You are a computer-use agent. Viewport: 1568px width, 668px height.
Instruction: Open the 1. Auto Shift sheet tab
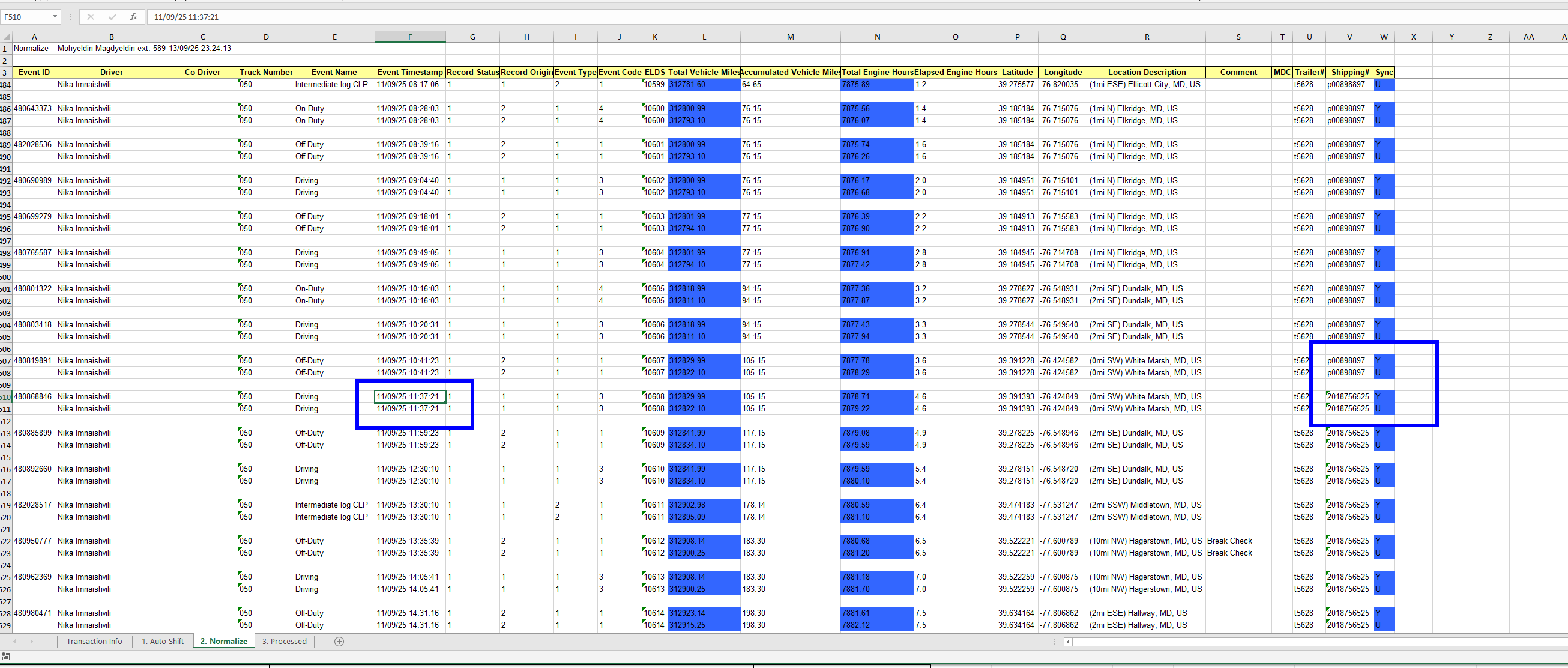click(163, 641)
